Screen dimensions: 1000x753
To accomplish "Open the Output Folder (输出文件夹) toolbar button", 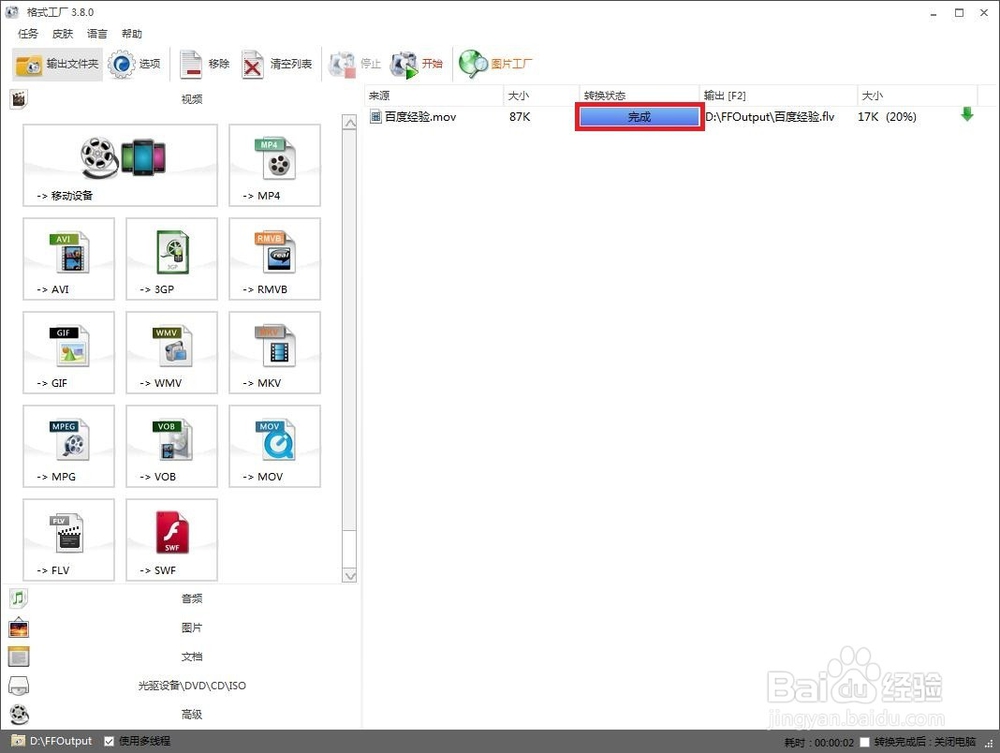I will pyautogui.click(x=57, y=64).
